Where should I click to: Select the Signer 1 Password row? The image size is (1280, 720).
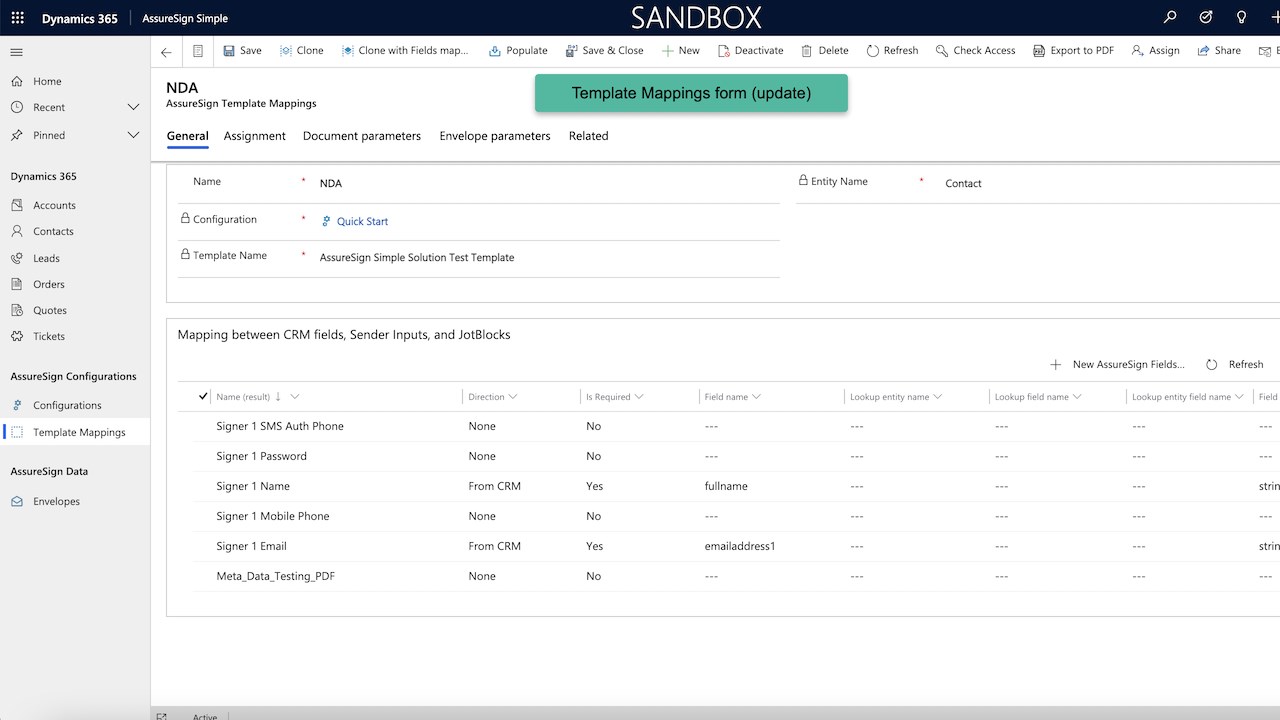tap(735, 457)
